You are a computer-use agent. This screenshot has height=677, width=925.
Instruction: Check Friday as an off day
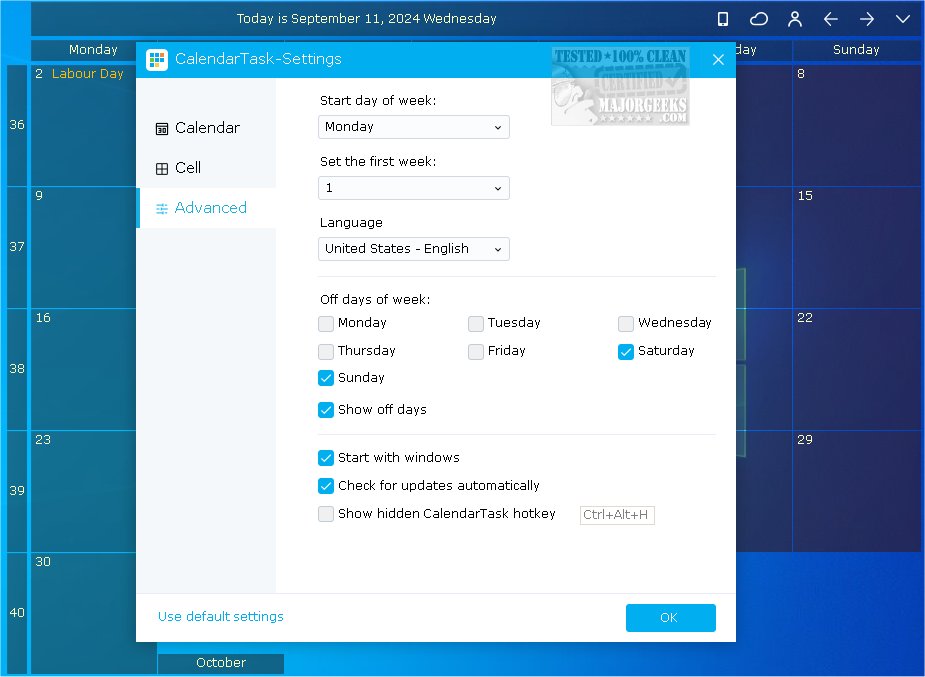coord(475,351)
